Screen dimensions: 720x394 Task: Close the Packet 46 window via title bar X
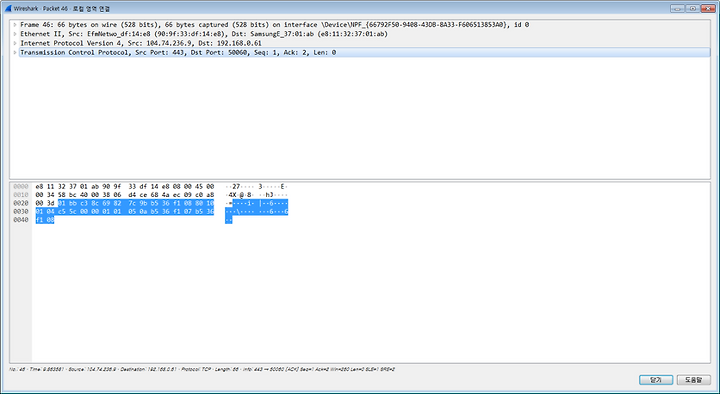(x=708, y=8)
